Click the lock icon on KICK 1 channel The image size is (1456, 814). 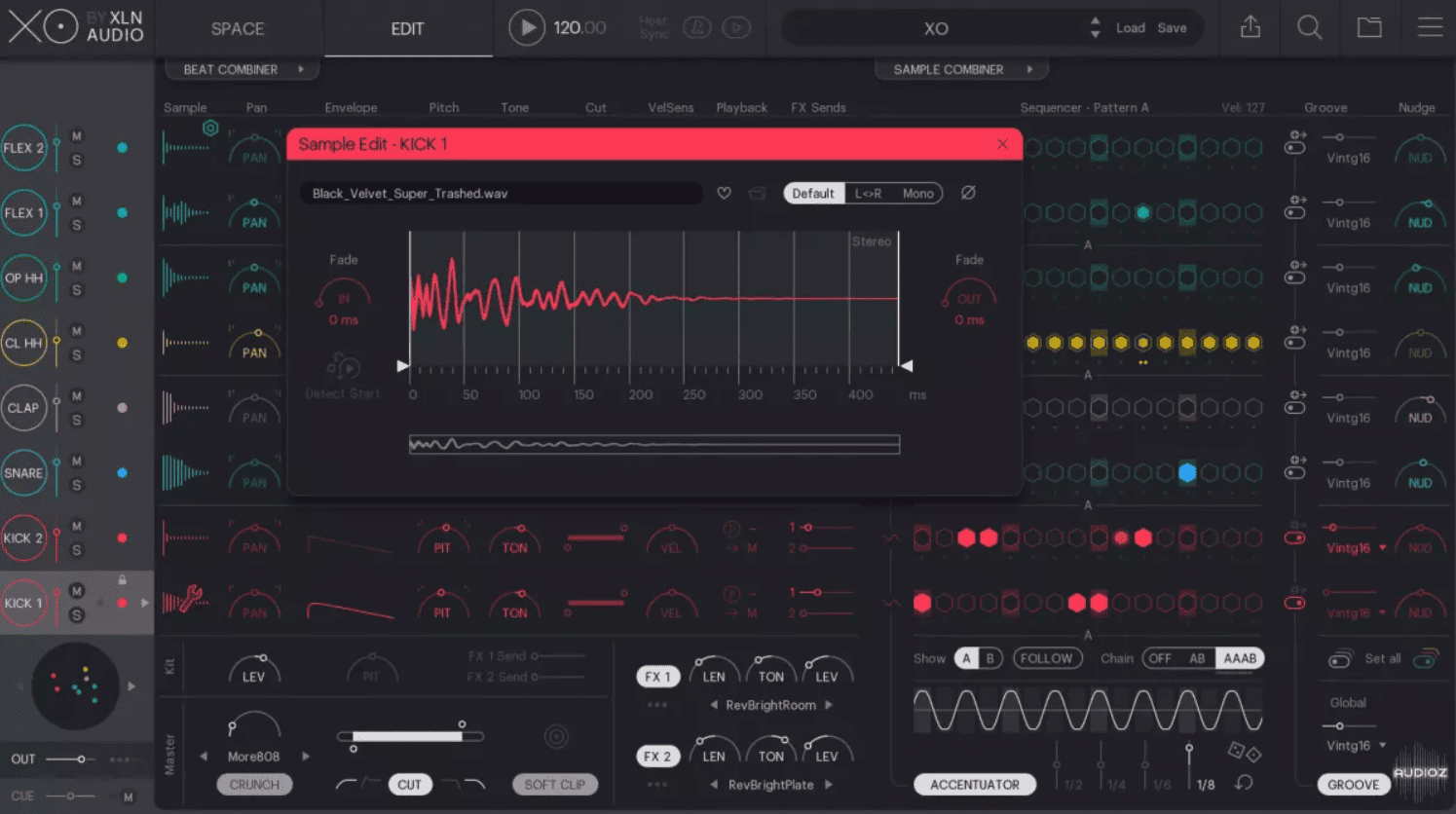[122, 579]
